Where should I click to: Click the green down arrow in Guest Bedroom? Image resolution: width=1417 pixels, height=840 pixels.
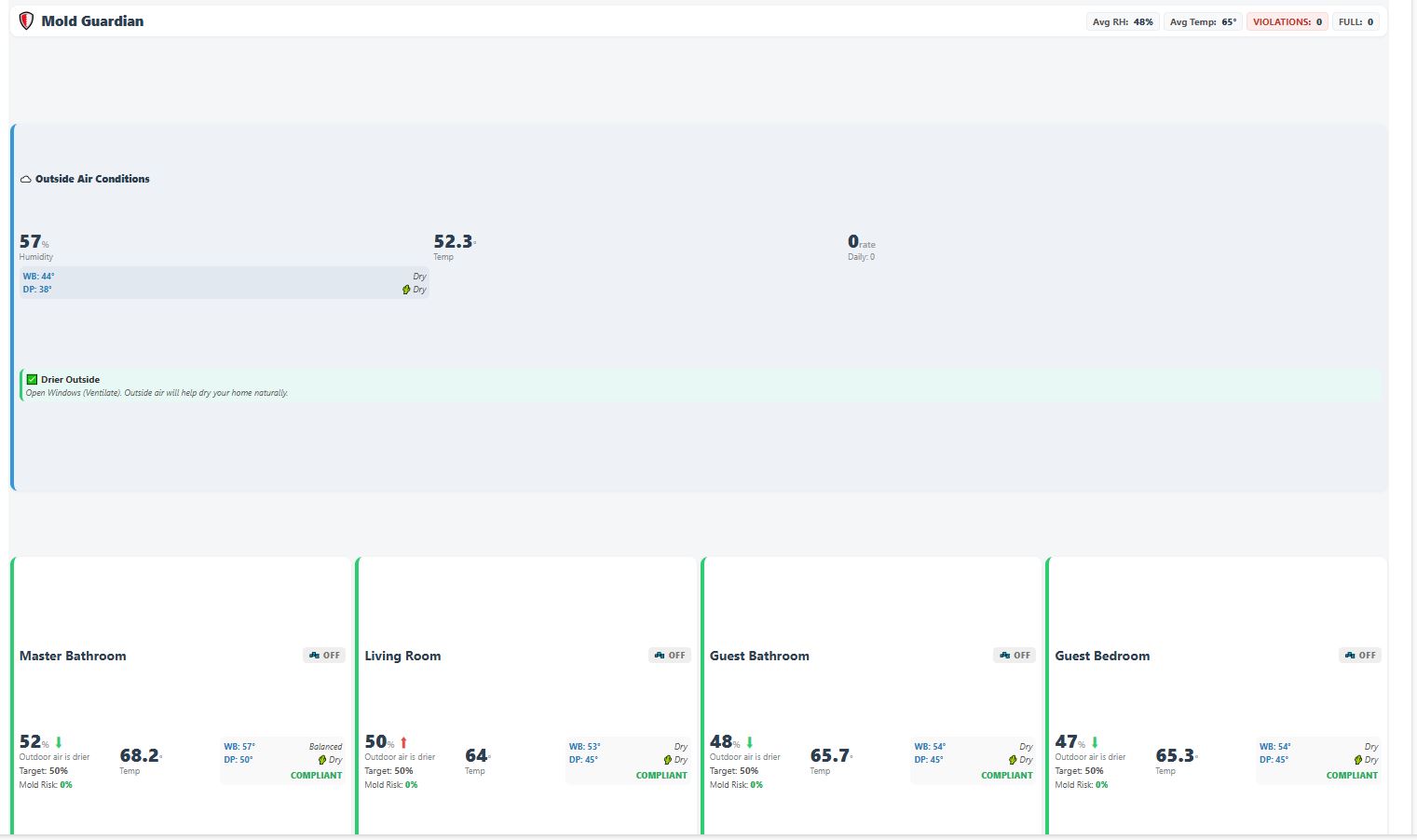pyautogui.click(x=1095, y=742)
